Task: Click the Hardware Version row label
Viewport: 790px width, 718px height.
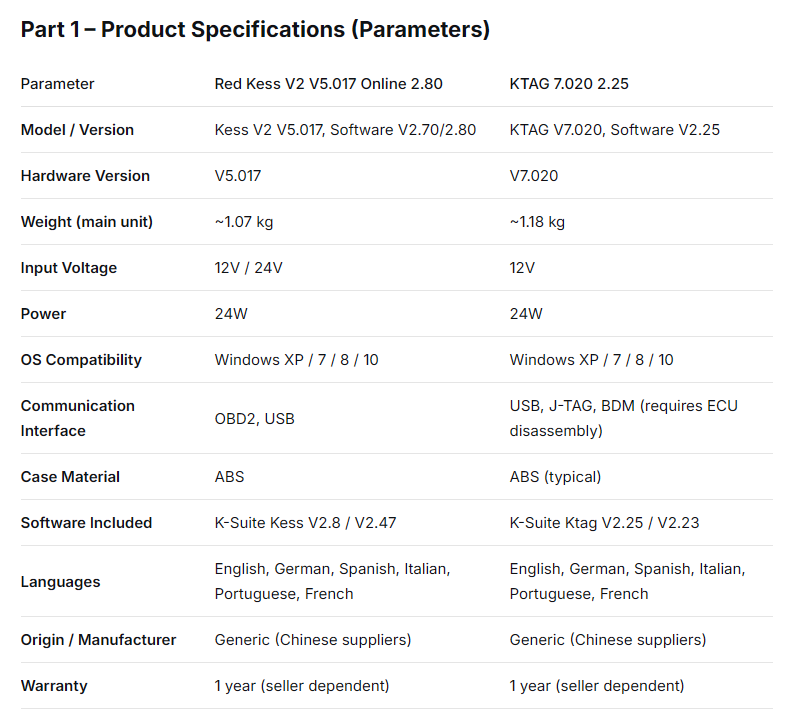Action: pyautogui.click(x=85, y=176)
